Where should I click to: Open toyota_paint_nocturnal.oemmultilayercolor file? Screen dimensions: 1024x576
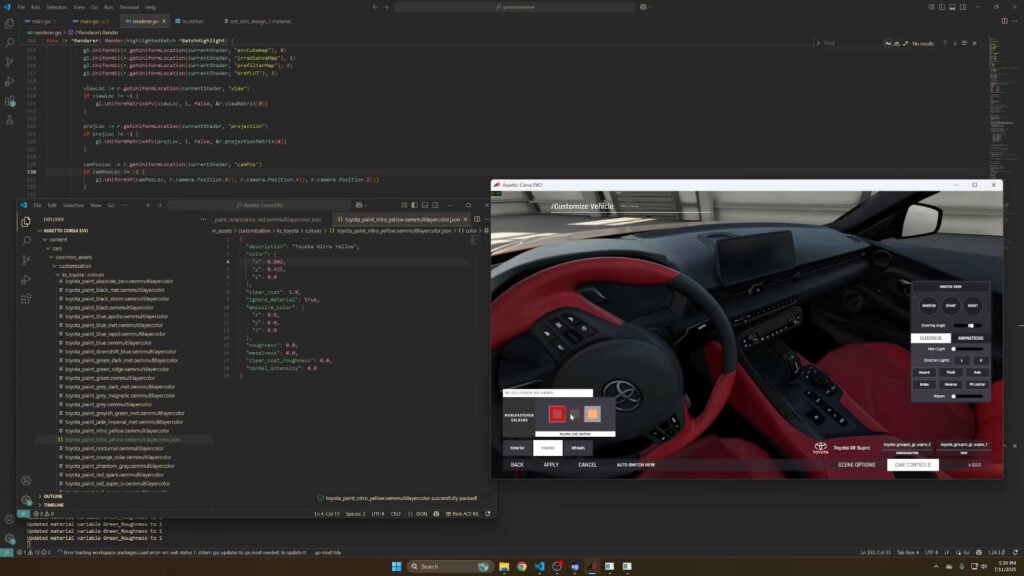[x=112, y=449]
